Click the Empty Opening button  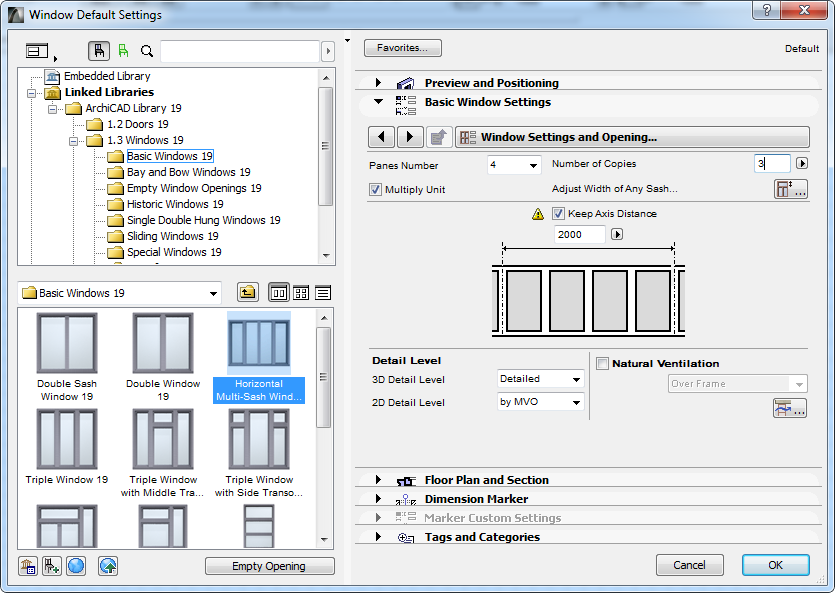point(269,566)
